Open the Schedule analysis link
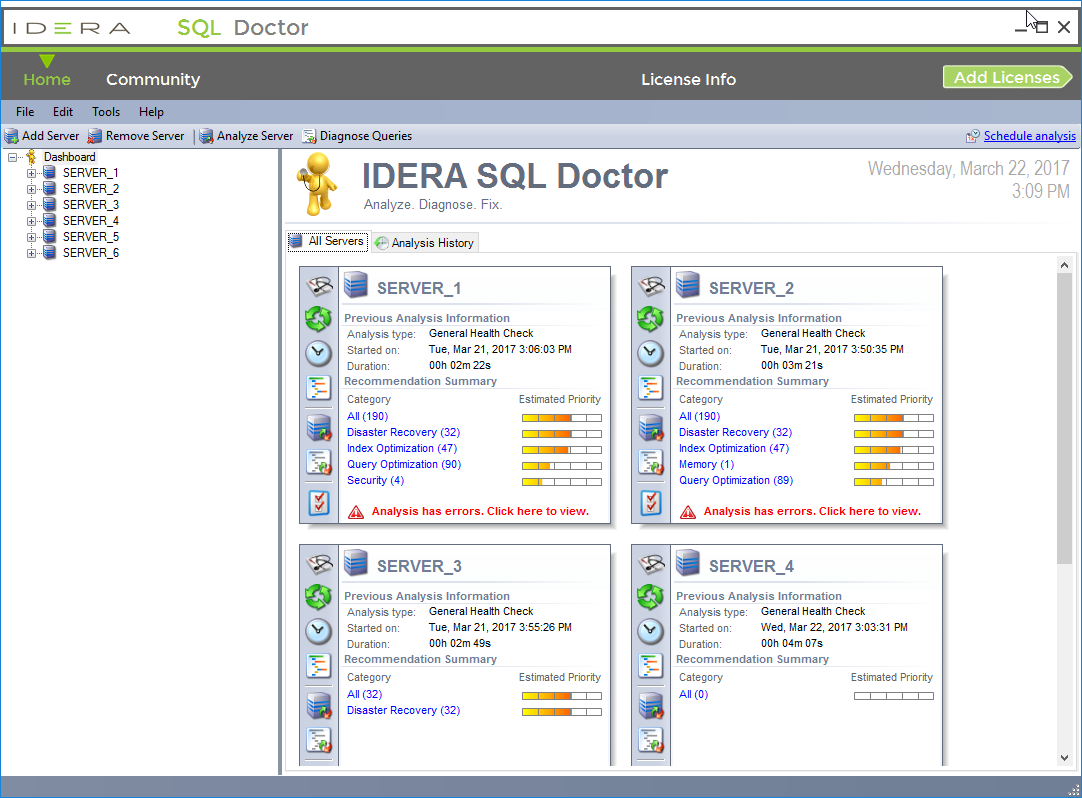1082x798 pixels. [x=1029, y=136]
